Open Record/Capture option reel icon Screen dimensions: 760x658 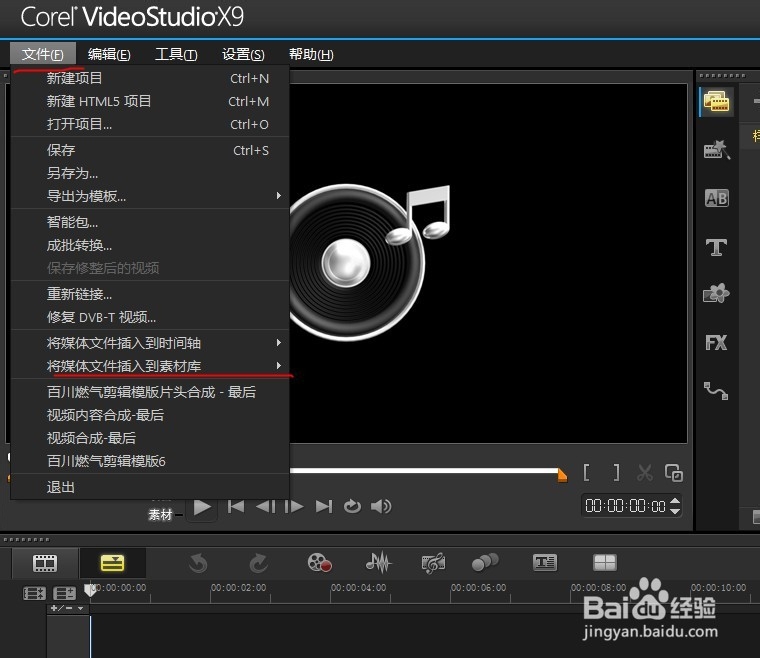pos(319,563)
